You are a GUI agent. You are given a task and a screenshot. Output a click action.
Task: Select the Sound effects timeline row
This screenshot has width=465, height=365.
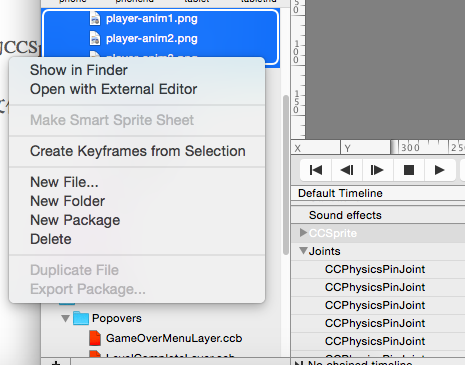pos(378,215)
